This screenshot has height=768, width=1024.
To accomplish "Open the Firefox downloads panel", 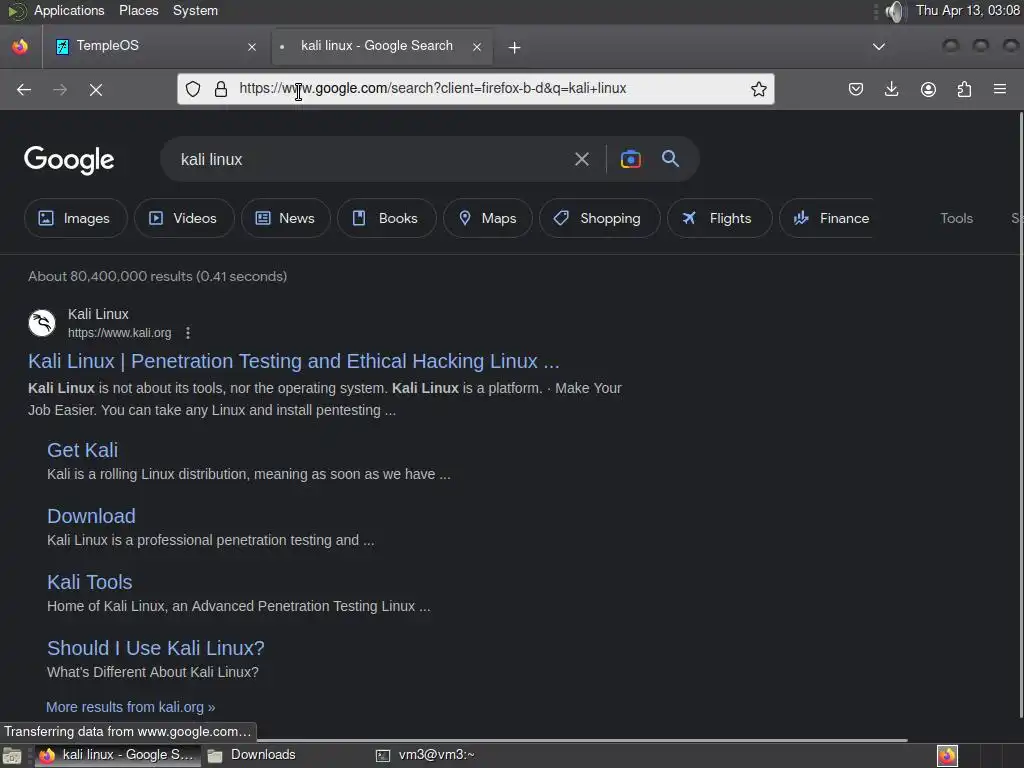I will 891,89.
